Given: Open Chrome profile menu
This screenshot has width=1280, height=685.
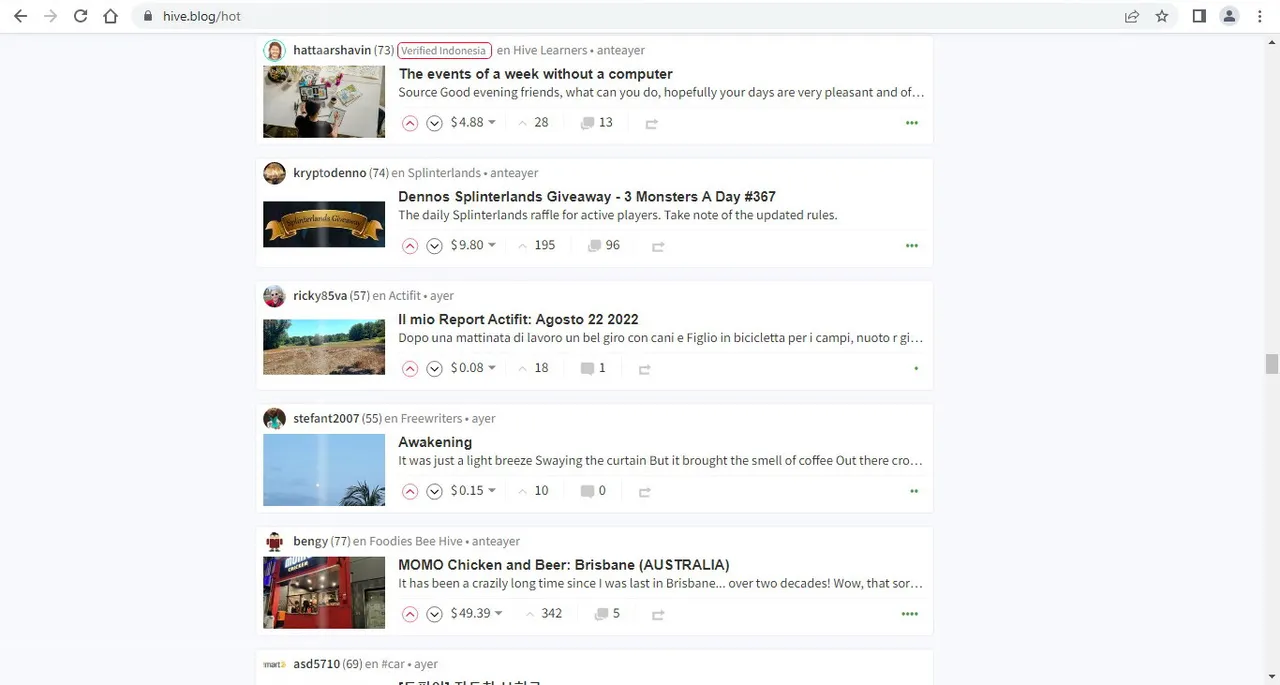Looking at the screenshot, I should click(x=1229, y=16).
